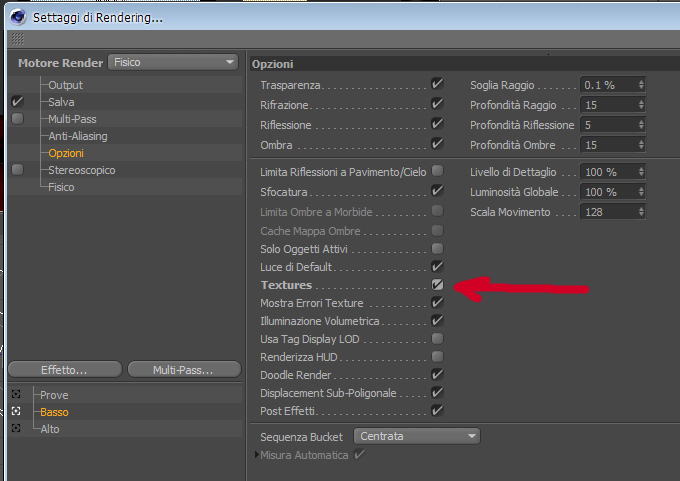The image size is (680, 481).
Task: Select the Prove render preset
Action: 54,395
